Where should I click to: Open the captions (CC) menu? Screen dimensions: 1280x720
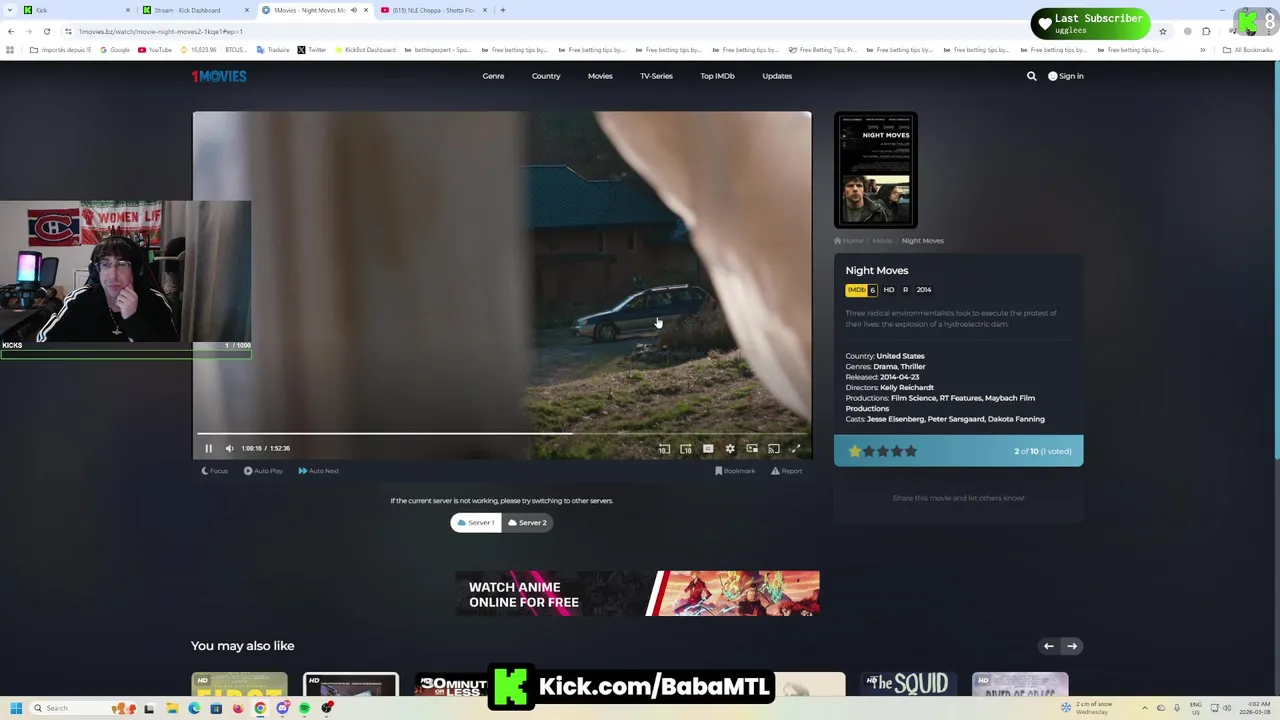click(x=708, y=449)
